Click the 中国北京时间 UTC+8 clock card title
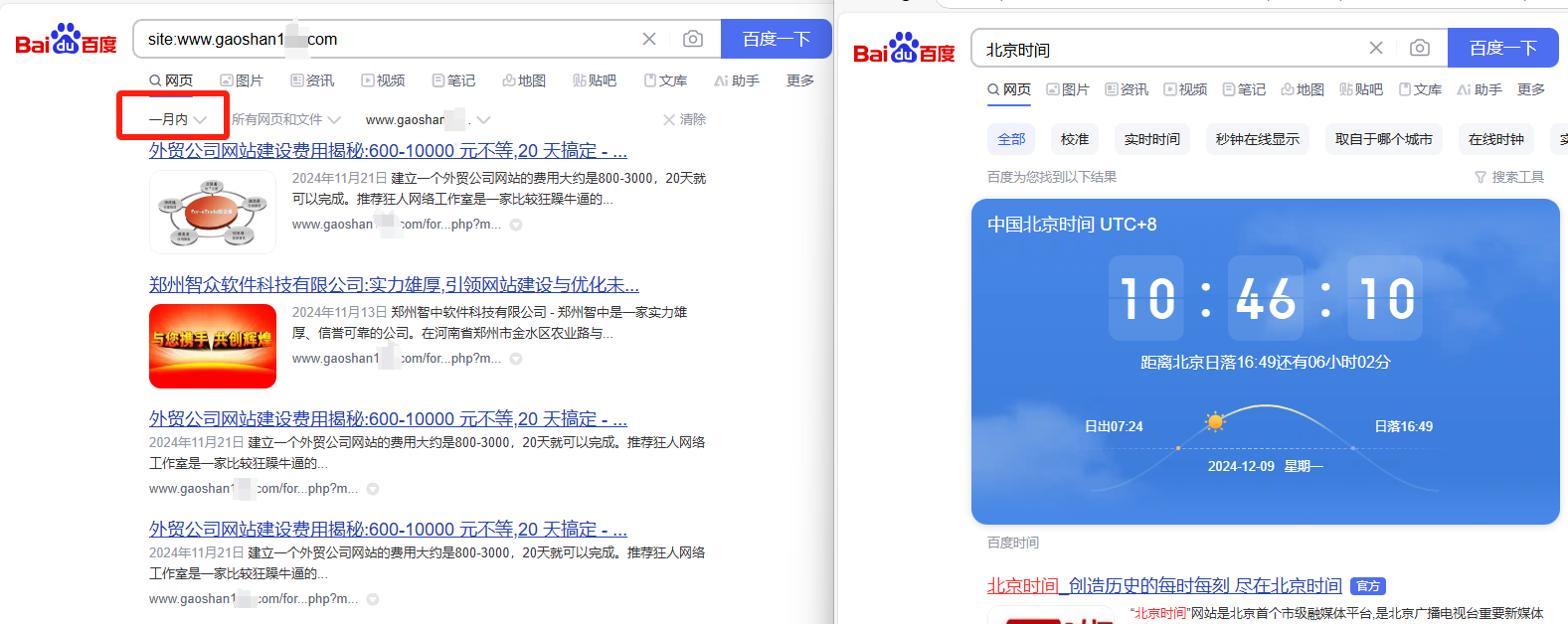The width and height of the screenshot is (1568, 624). 1072,225
